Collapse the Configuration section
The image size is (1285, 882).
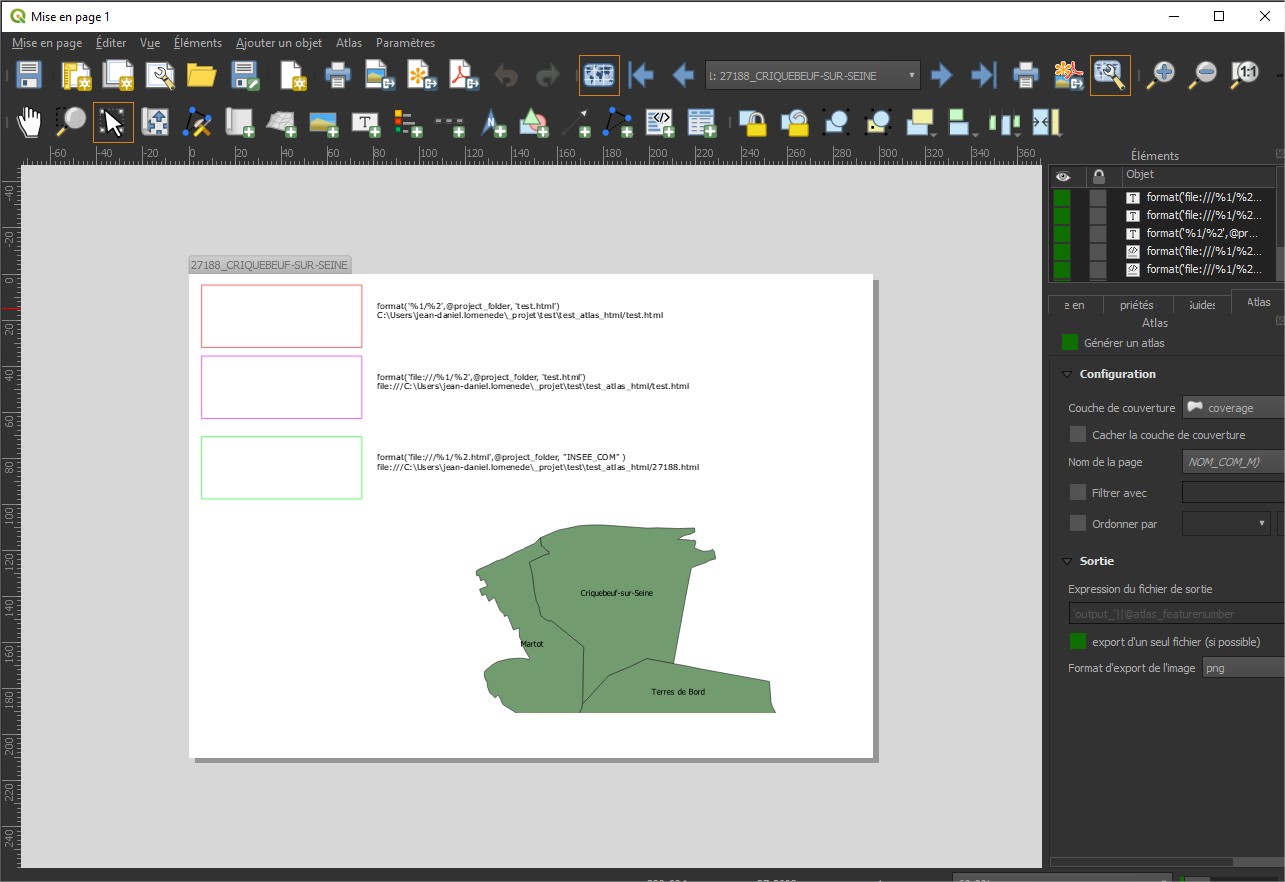tap(1067, 374)
